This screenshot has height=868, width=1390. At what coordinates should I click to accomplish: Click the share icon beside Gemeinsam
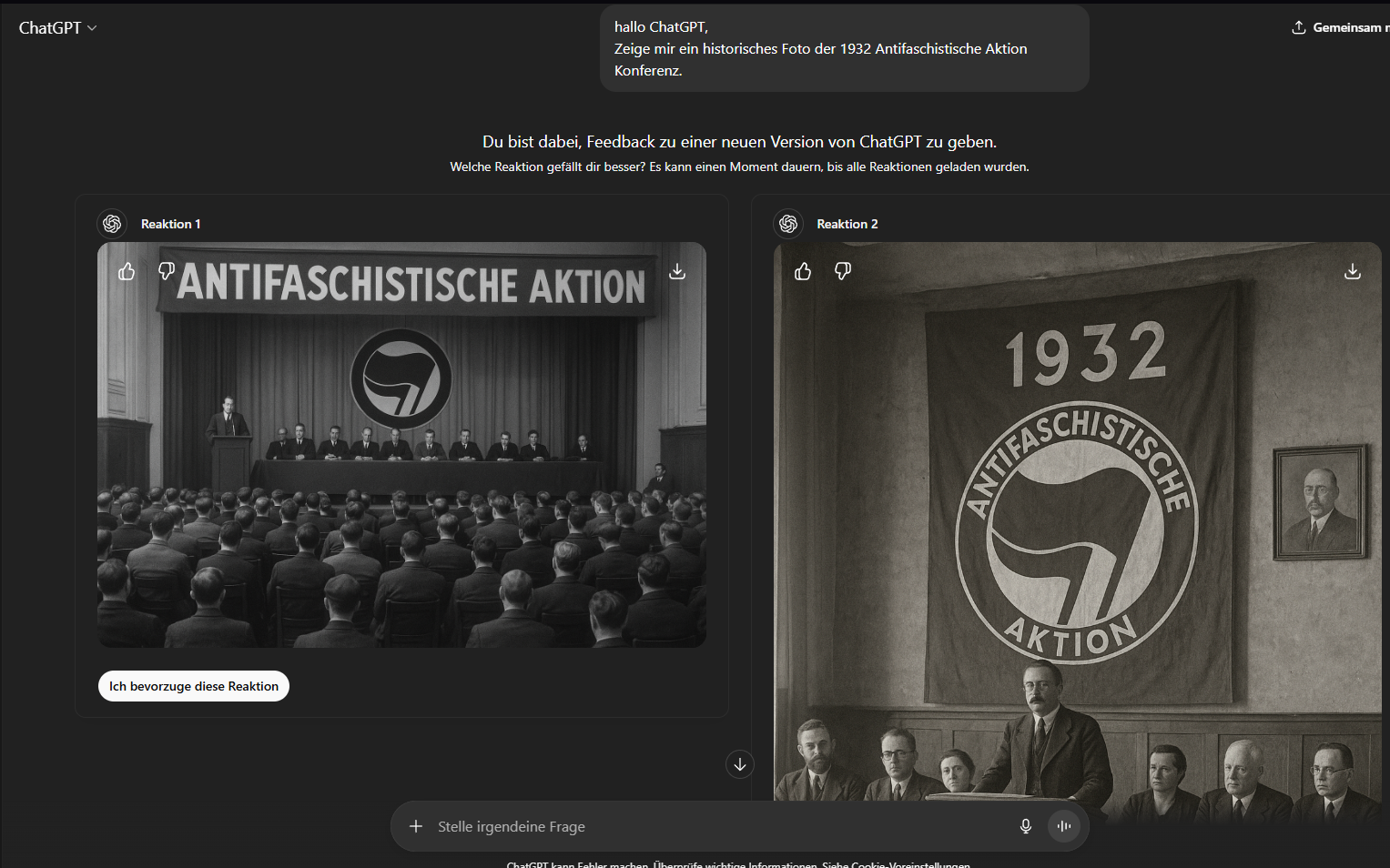[1298, 27]
